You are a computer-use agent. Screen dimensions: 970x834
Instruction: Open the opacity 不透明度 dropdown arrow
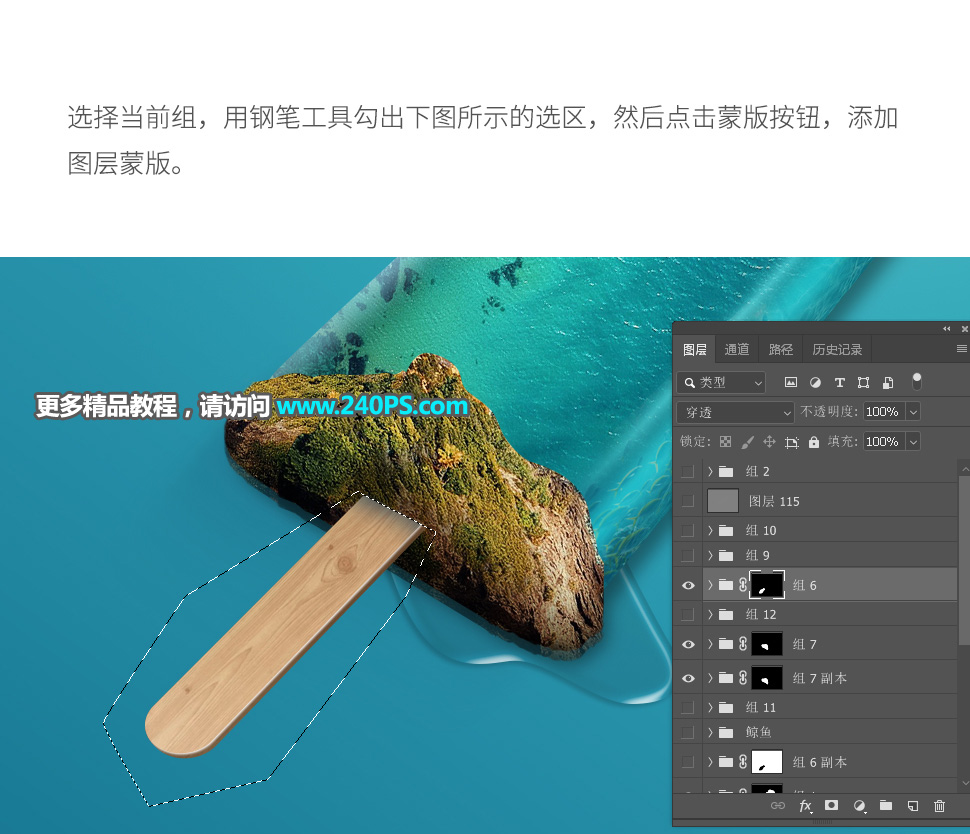point(912,412)
